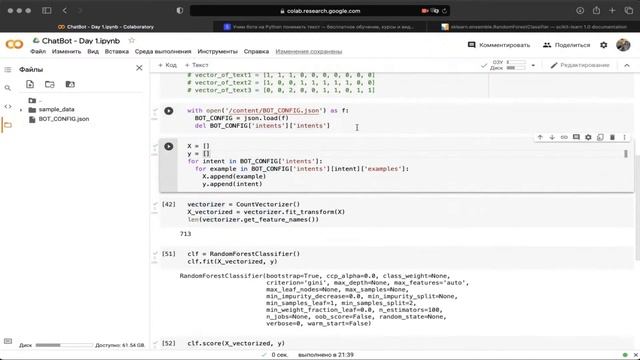Open the cell's more options menu
This screenshot has height=360, width=640.
tap(624, 137)
